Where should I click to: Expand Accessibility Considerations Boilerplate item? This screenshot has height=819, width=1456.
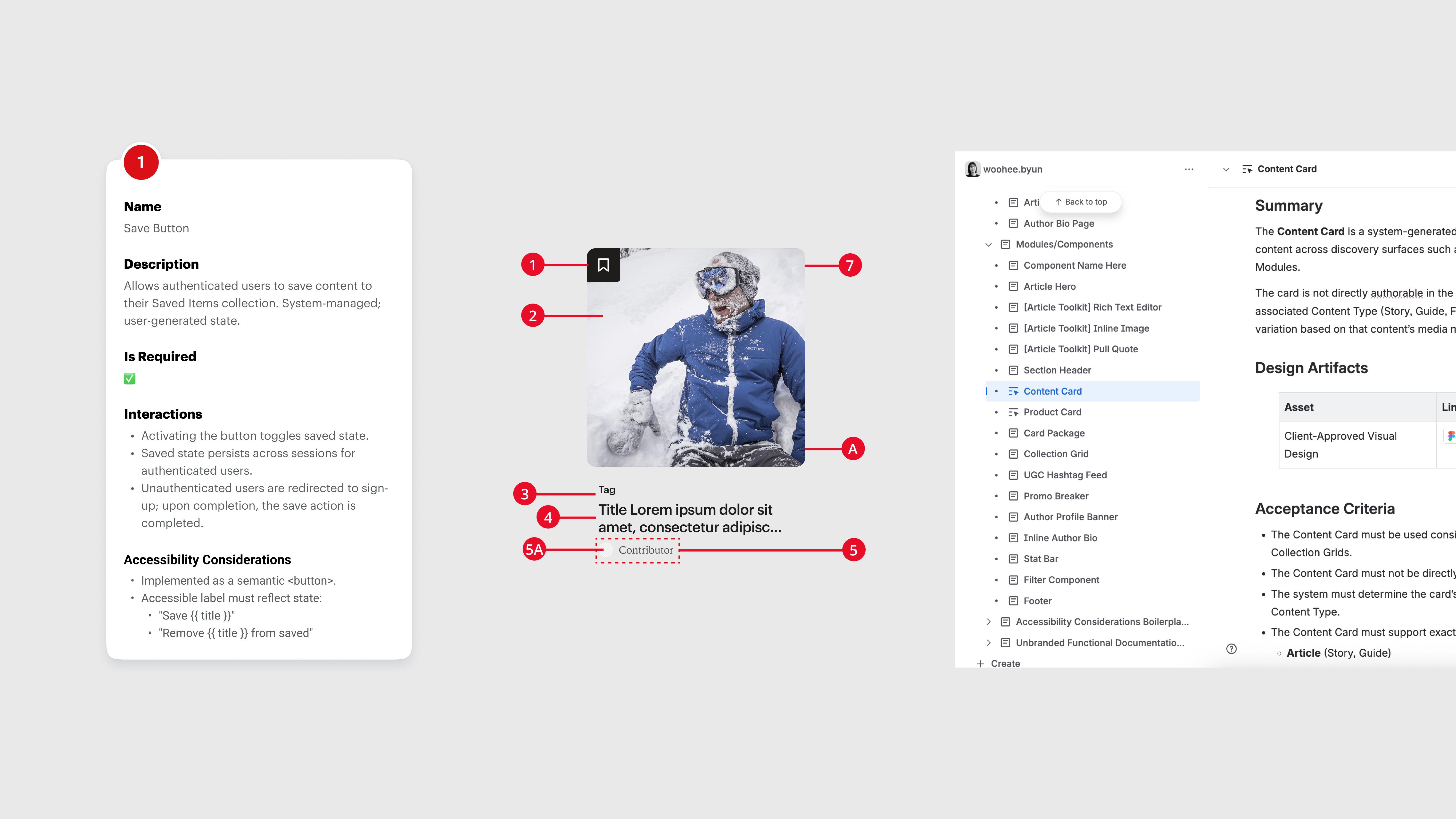(989, 622)
